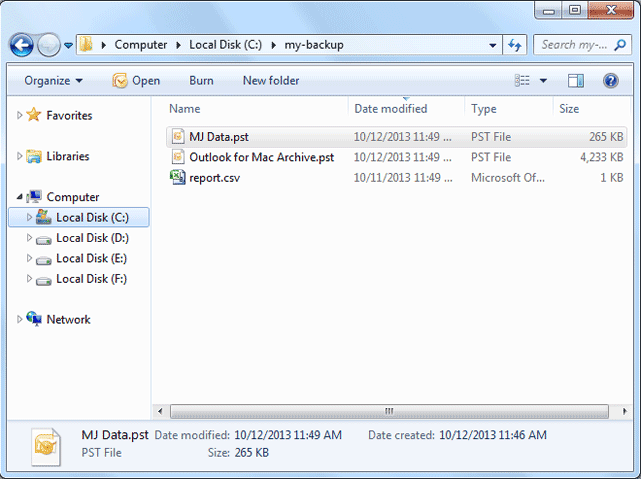The height and width of the screenshot is (479, 642).
Task: Click the 10/11/2013 11:49 date cell
Action: coord(403,178)
